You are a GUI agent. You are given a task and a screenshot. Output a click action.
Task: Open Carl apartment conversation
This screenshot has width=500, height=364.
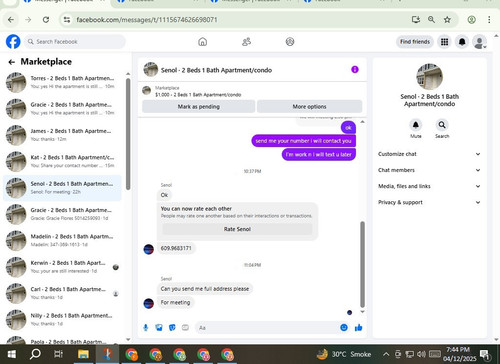[62, 293]
